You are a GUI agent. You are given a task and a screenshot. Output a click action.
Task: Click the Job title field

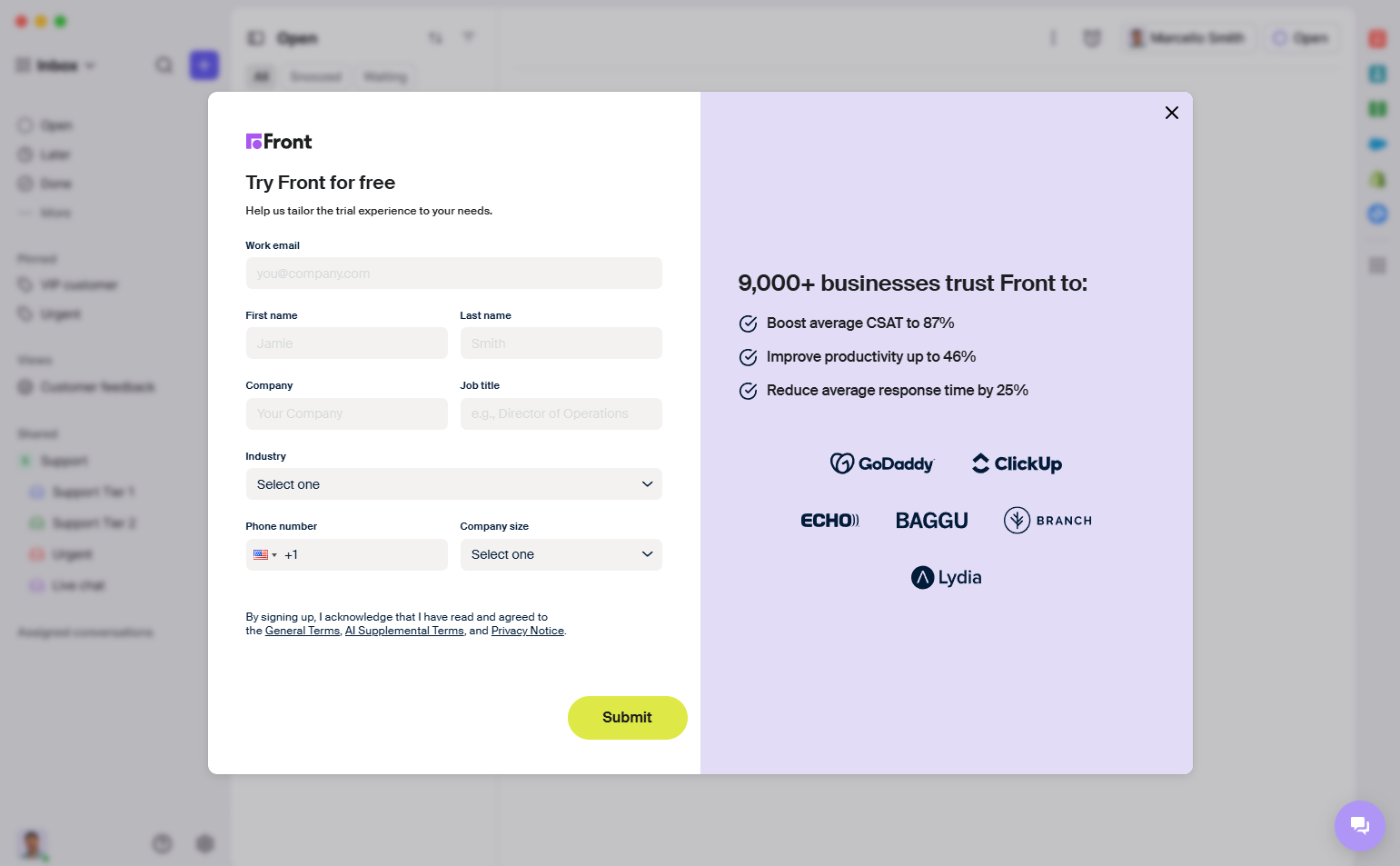[561, 414]
